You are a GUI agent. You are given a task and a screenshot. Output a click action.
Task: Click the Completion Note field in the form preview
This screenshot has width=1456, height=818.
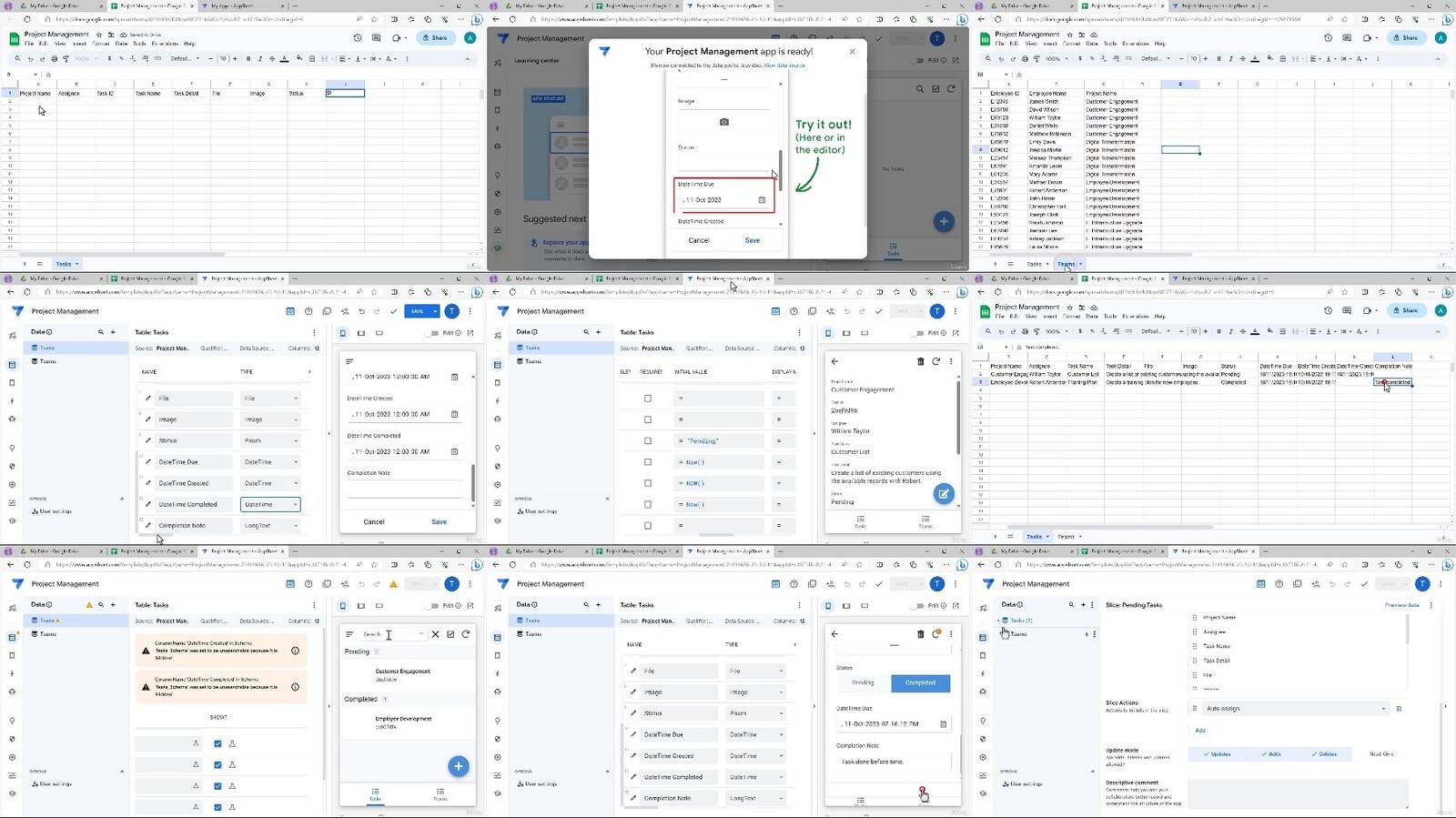(x=404, y=489)
